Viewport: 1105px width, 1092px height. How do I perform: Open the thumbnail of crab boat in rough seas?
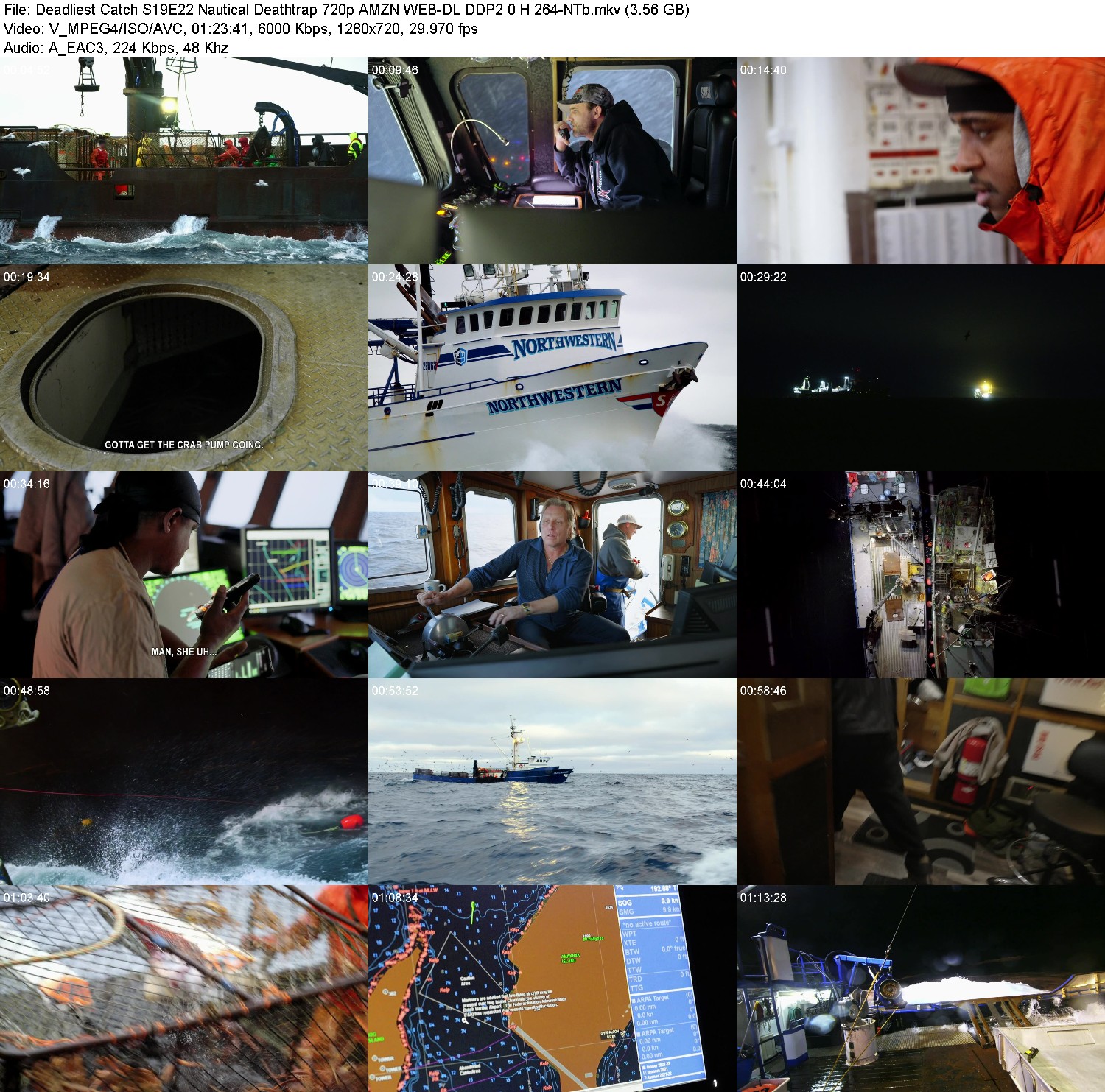184,161
